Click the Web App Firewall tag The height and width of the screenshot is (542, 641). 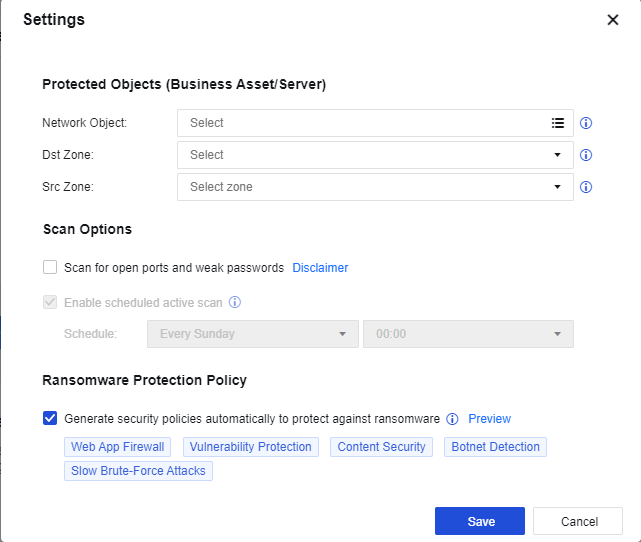[118, 447]
